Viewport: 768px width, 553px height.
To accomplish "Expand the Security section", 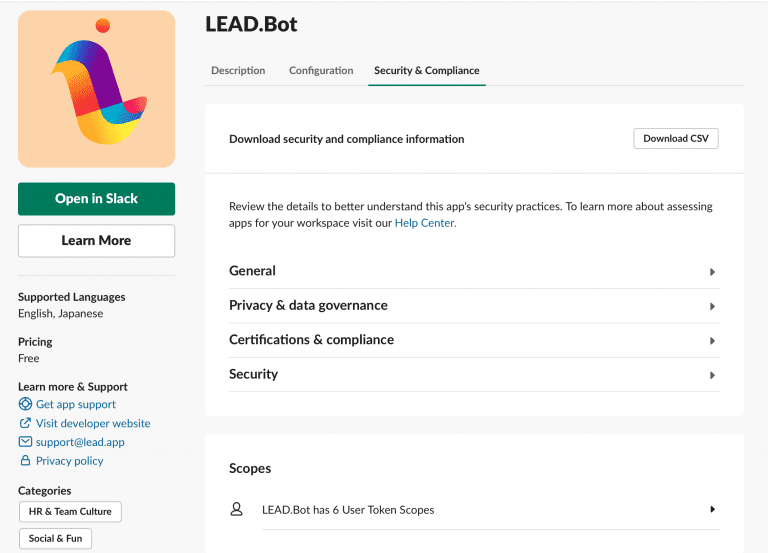I will 712,375.
